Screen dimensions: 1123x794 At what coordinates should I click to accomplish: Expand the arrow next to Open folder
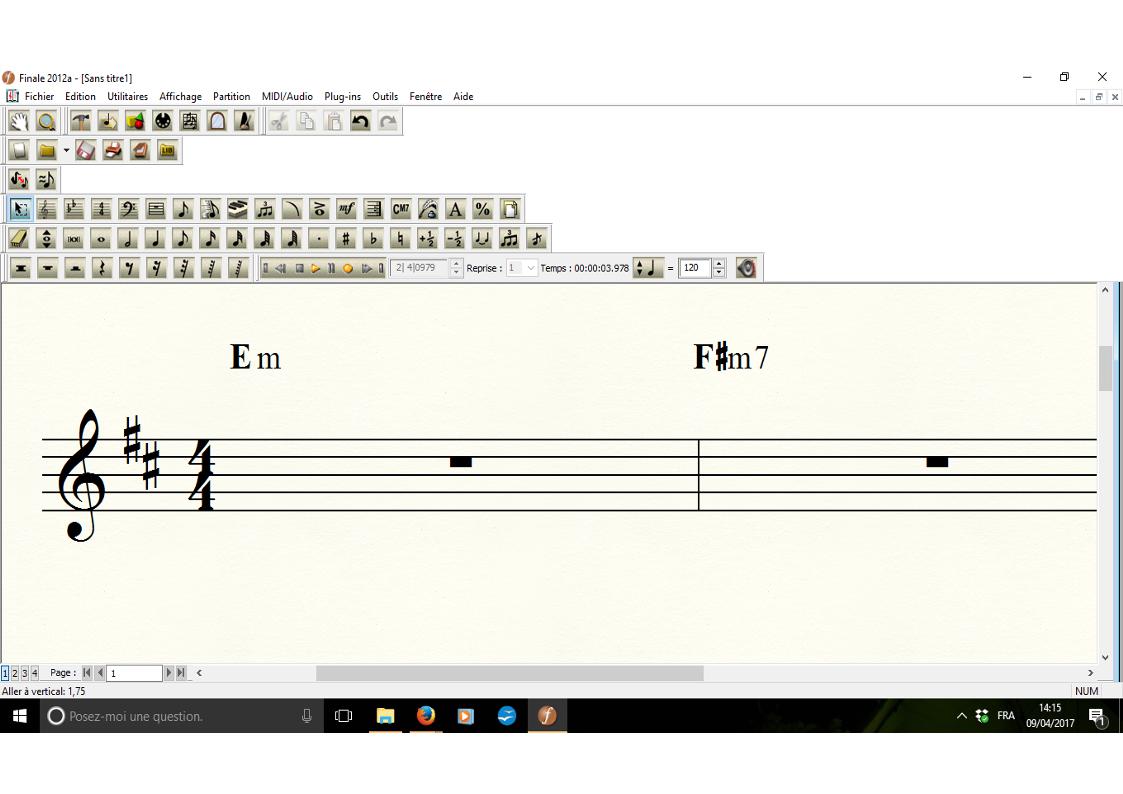66,151
